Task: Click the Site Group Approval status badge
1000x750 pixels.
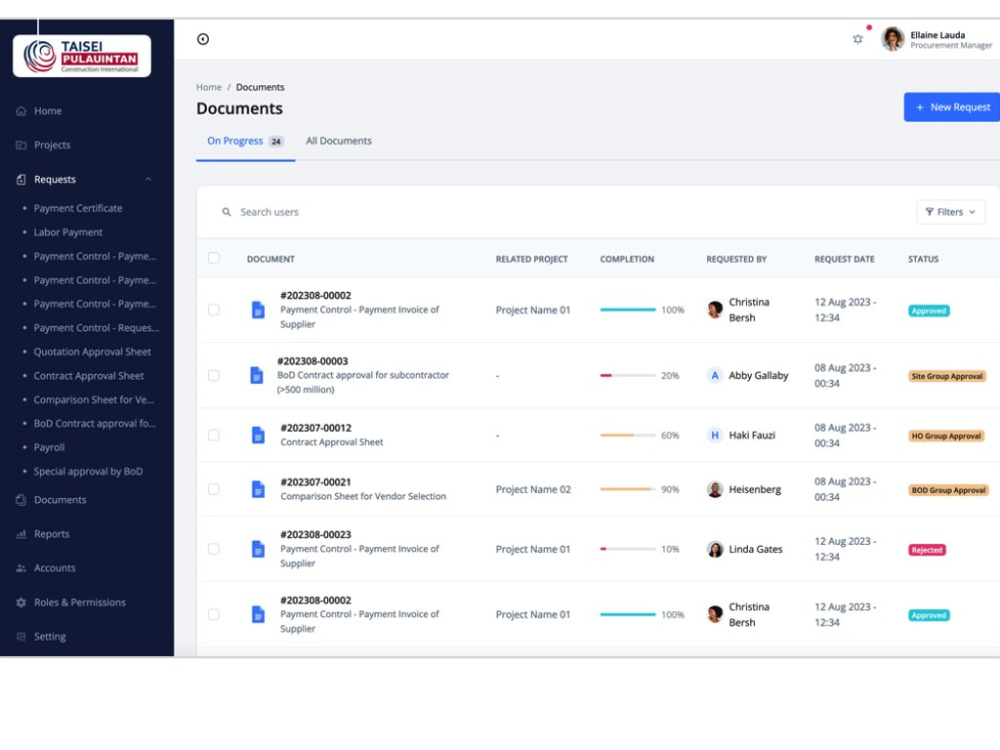Action: [947, 377]
